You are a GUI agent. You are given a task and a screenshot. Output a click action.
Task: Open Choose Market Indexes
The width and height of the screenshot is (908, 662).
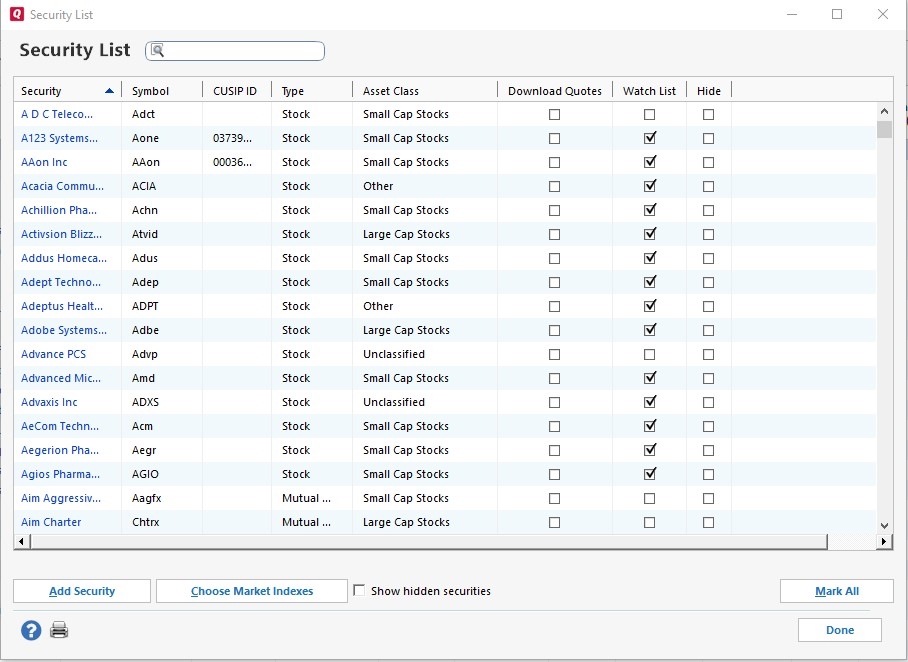coord(252,591)
